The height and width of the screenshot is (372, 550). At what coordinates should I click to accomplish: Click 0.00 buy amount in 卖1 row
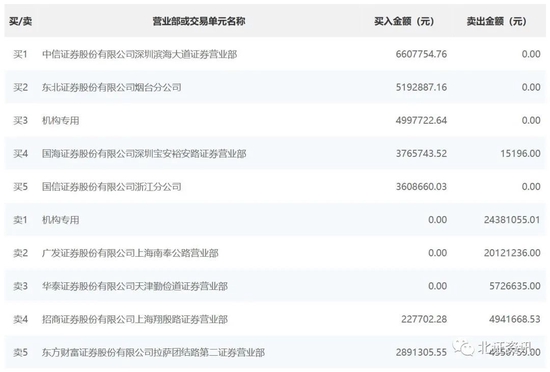point(437,220)
